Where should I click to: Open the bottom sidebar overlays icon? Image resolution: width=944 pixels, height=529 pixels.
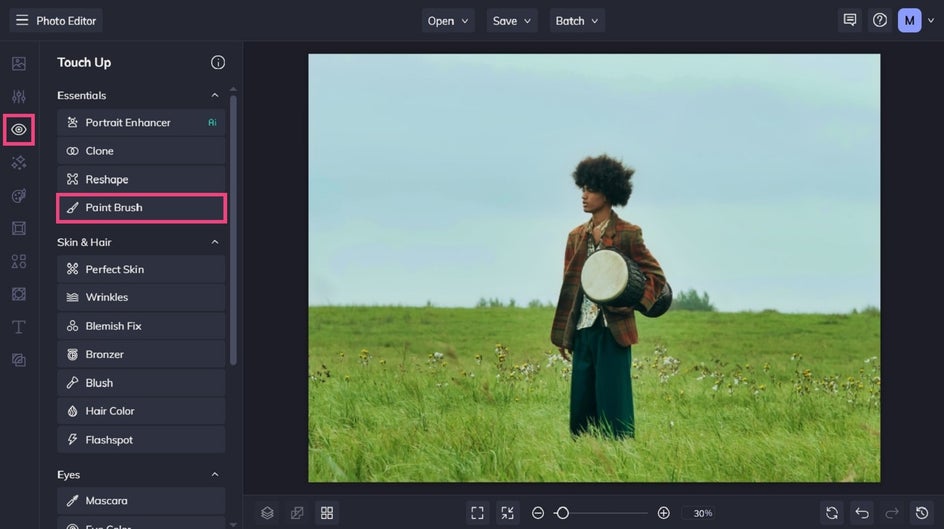click(x=19, y=360)
